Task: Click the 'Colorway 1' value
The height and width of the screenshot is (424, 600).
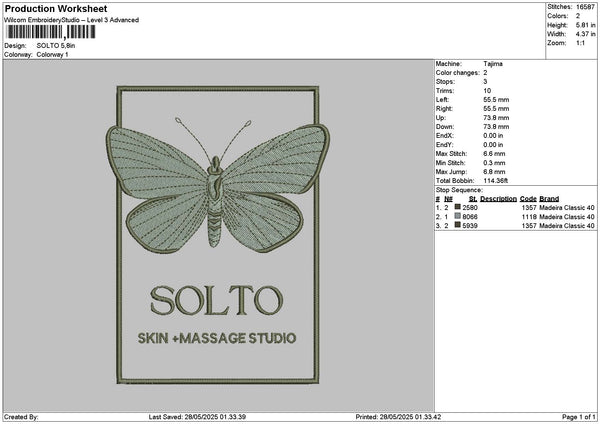Action: (52, 55)
